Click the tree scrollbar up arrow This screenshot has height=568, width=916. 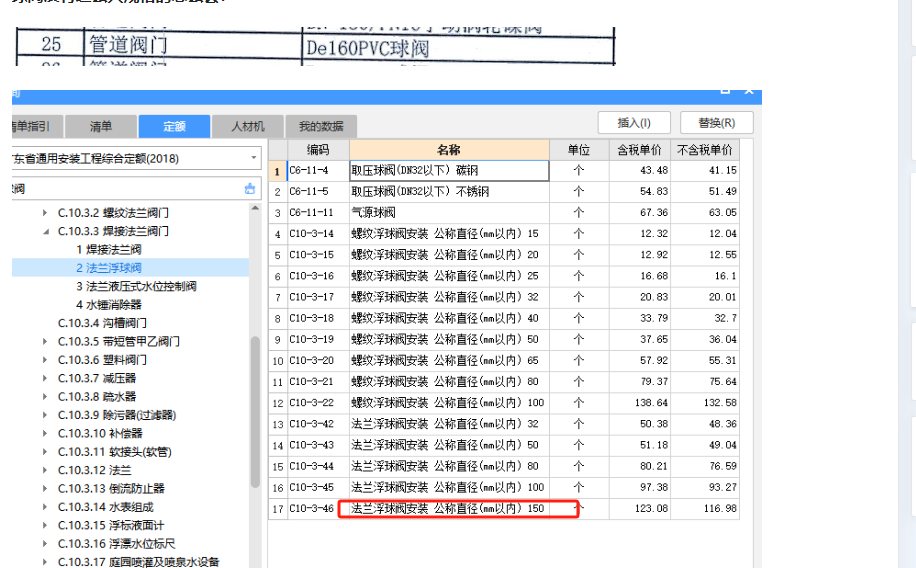pos(255,208)
